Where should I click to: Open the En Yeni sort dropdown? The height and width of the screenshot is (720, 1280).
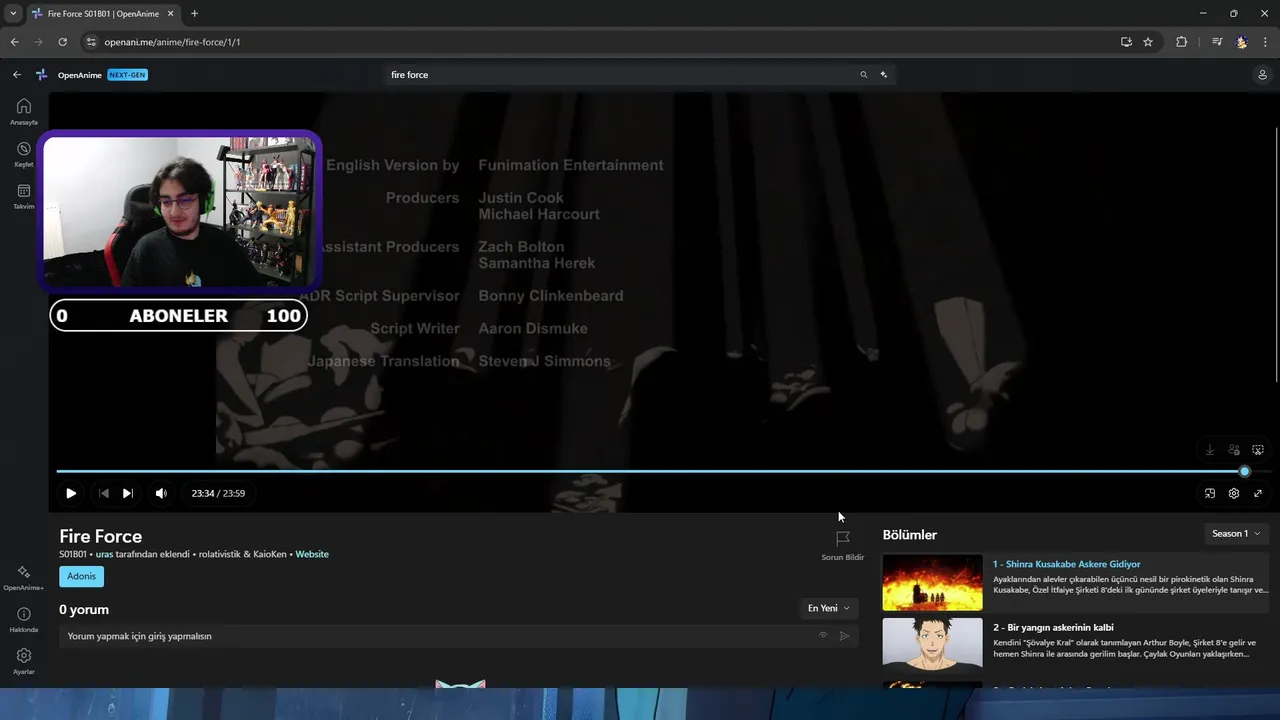coord(829,608)
